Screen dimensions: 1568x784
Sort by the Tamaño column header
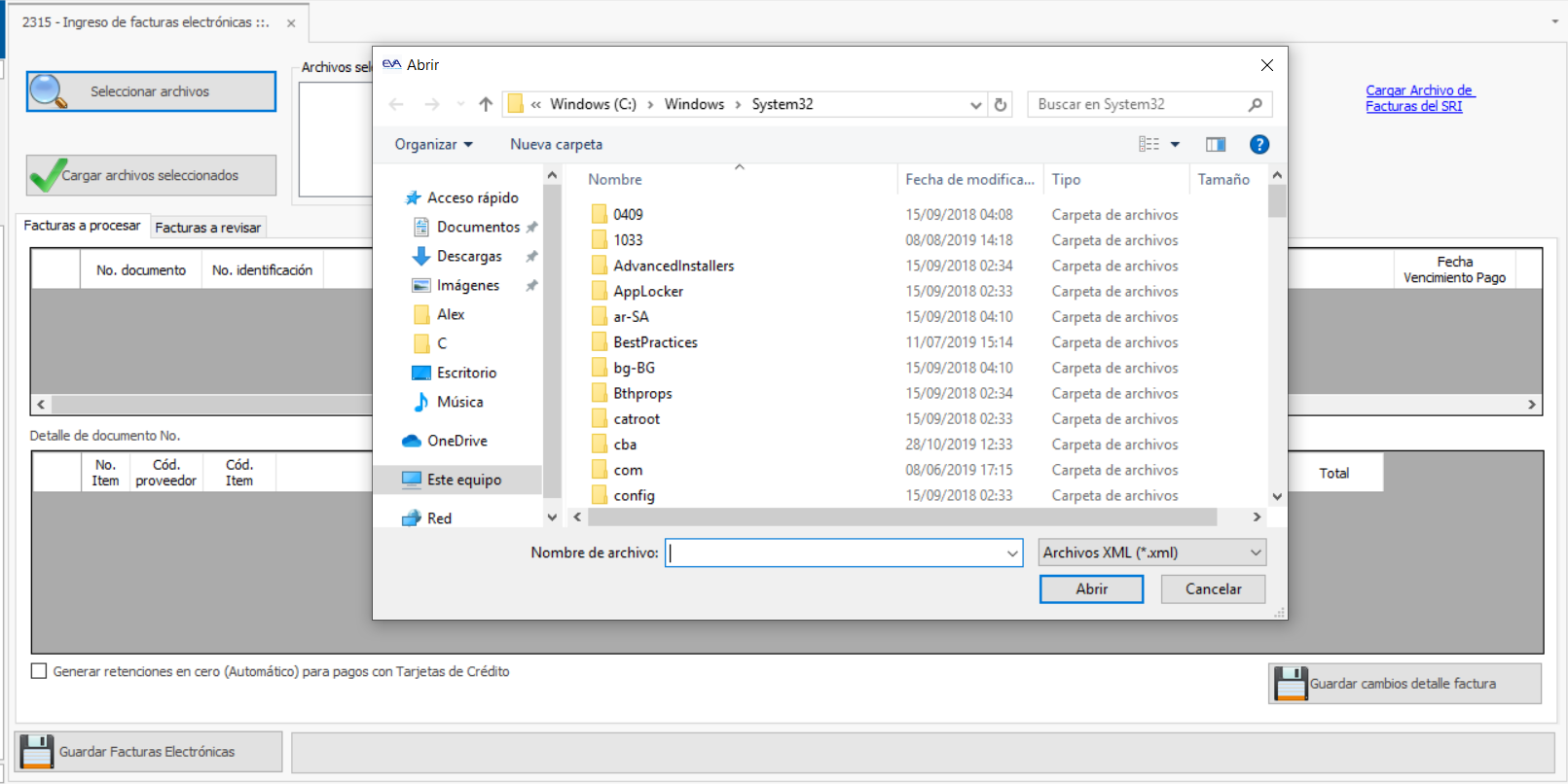click(x=1223, y=179)
